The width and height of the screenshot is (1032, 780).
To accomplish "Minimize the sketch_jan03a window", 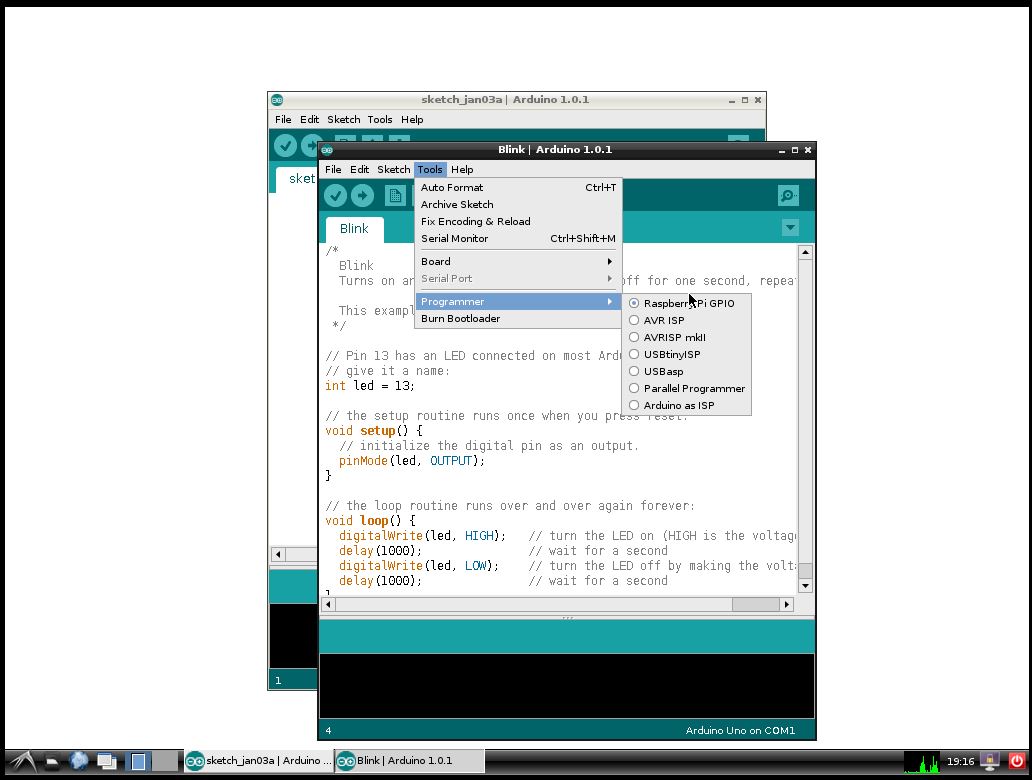I will 732,101.
